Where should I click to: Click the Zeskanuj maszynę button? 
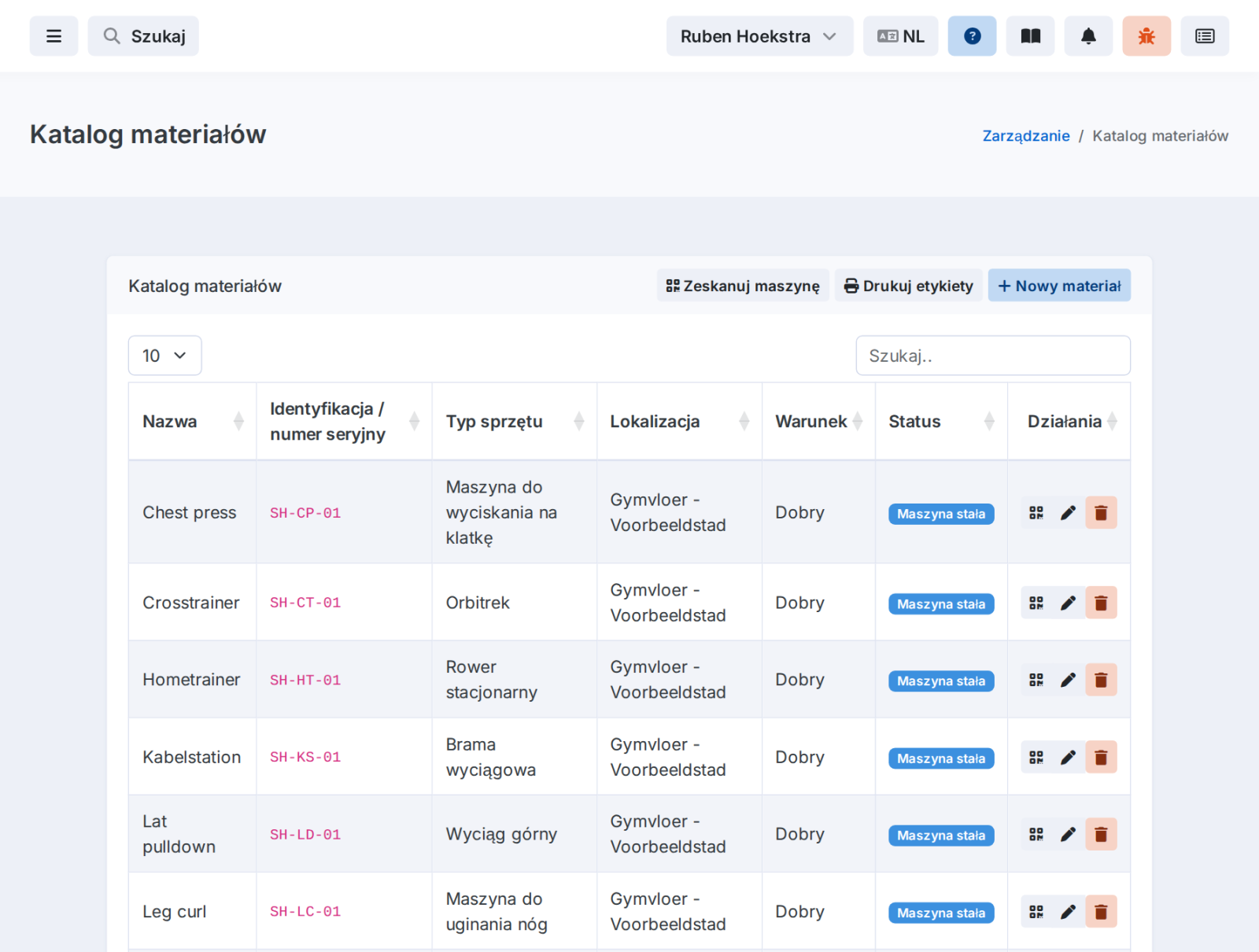pyautogui.click(x=743, y=286)
